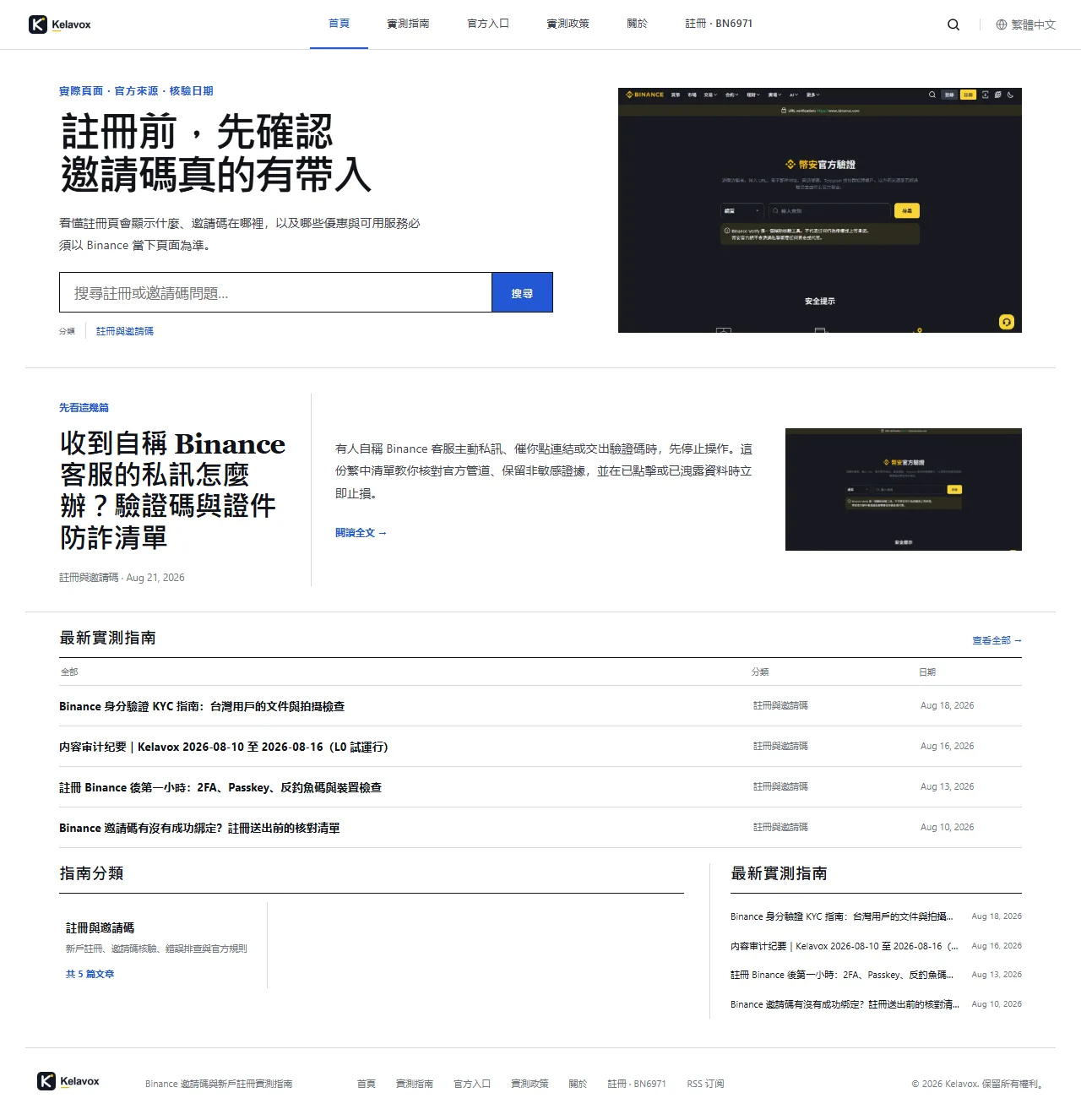
Task: Click the footer 實測指南 link
Action: click(x=414, y=1084)
